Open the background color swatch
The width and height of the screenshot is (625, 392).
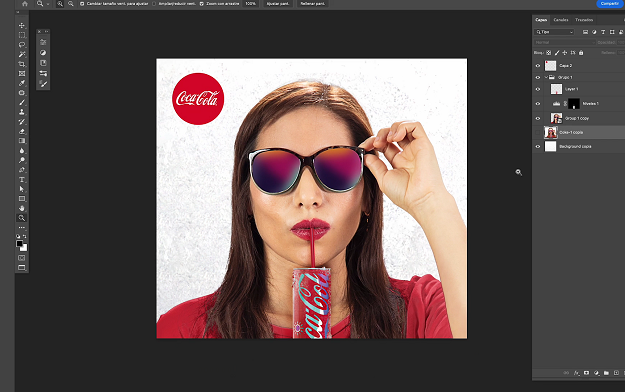click(x=24, y=248)
